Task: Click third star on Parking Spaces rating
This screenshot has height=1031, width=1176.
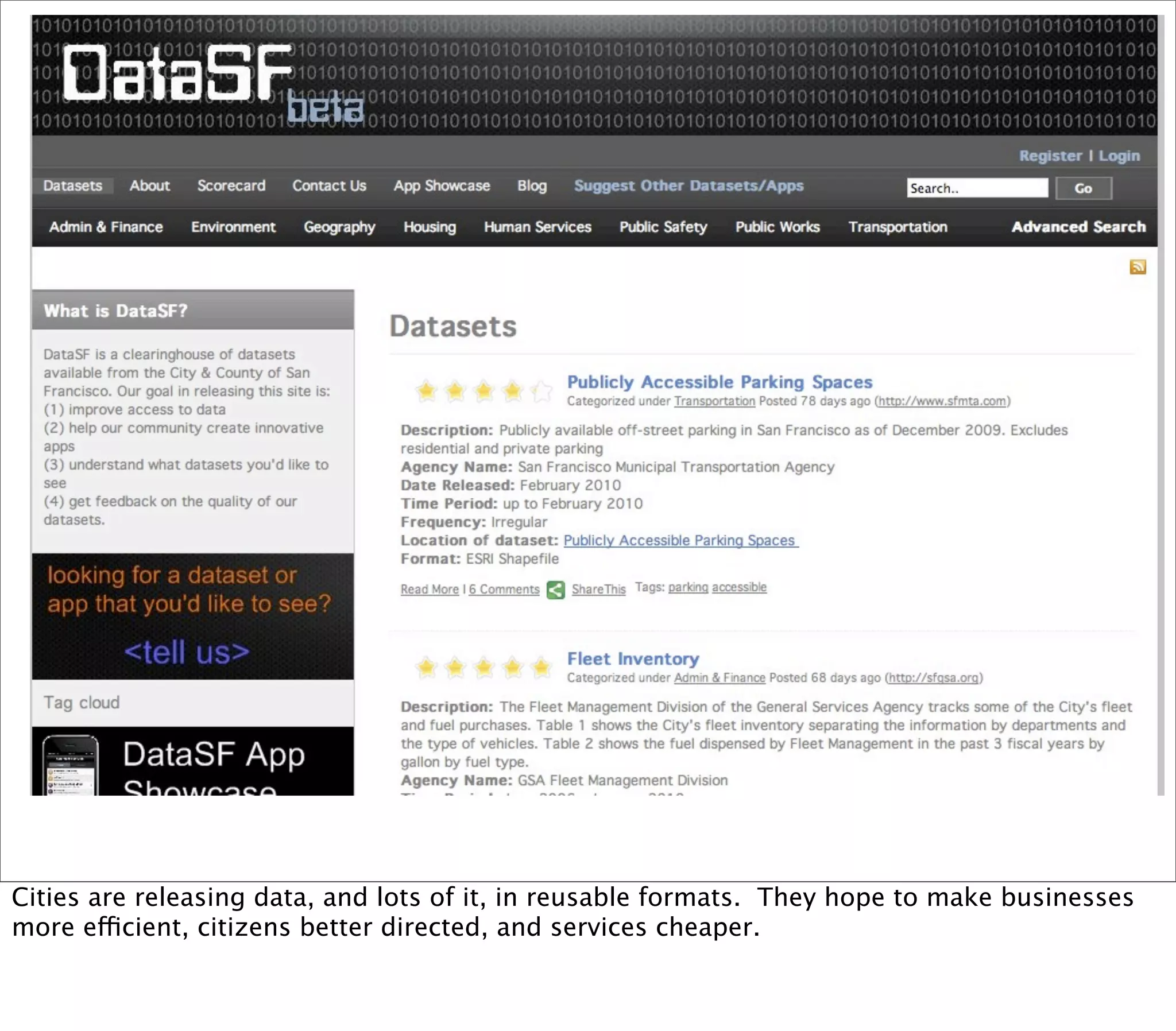Action: pos(484,392)
